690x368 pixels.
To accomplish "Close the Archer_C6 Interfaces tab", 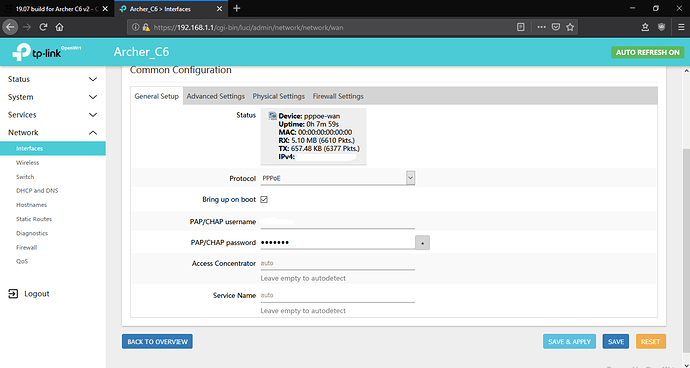I will click(219, 9).
